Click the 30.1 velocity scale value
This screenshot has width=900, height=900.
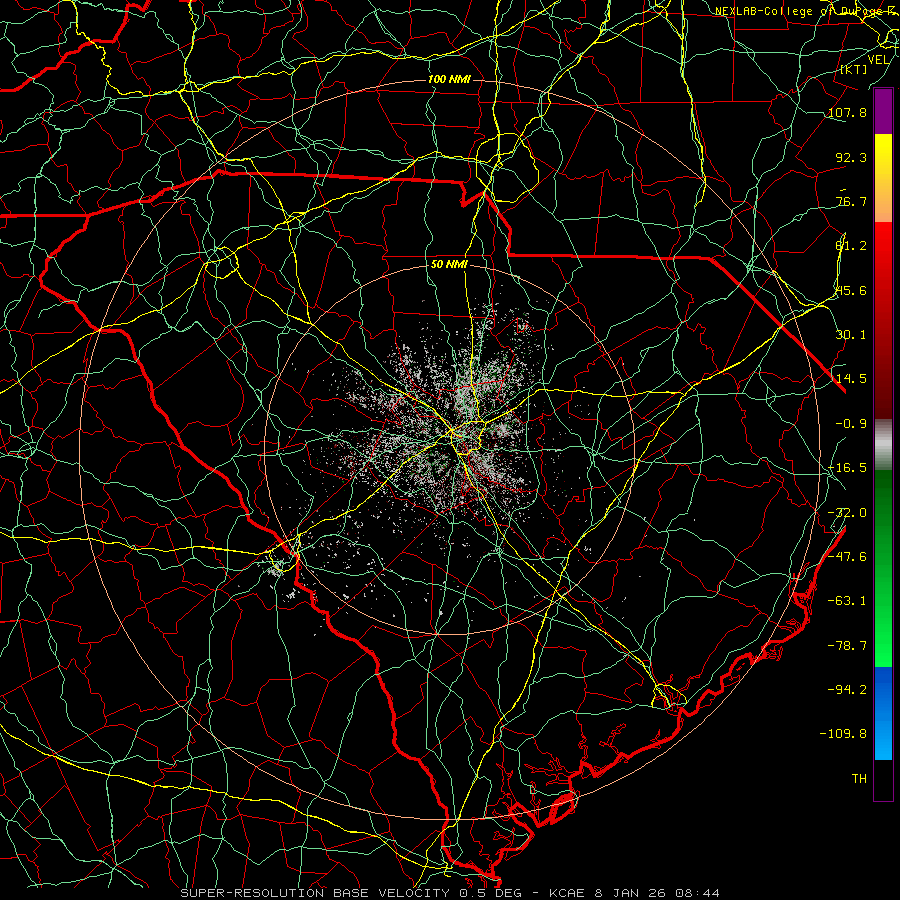click(851, 335)
